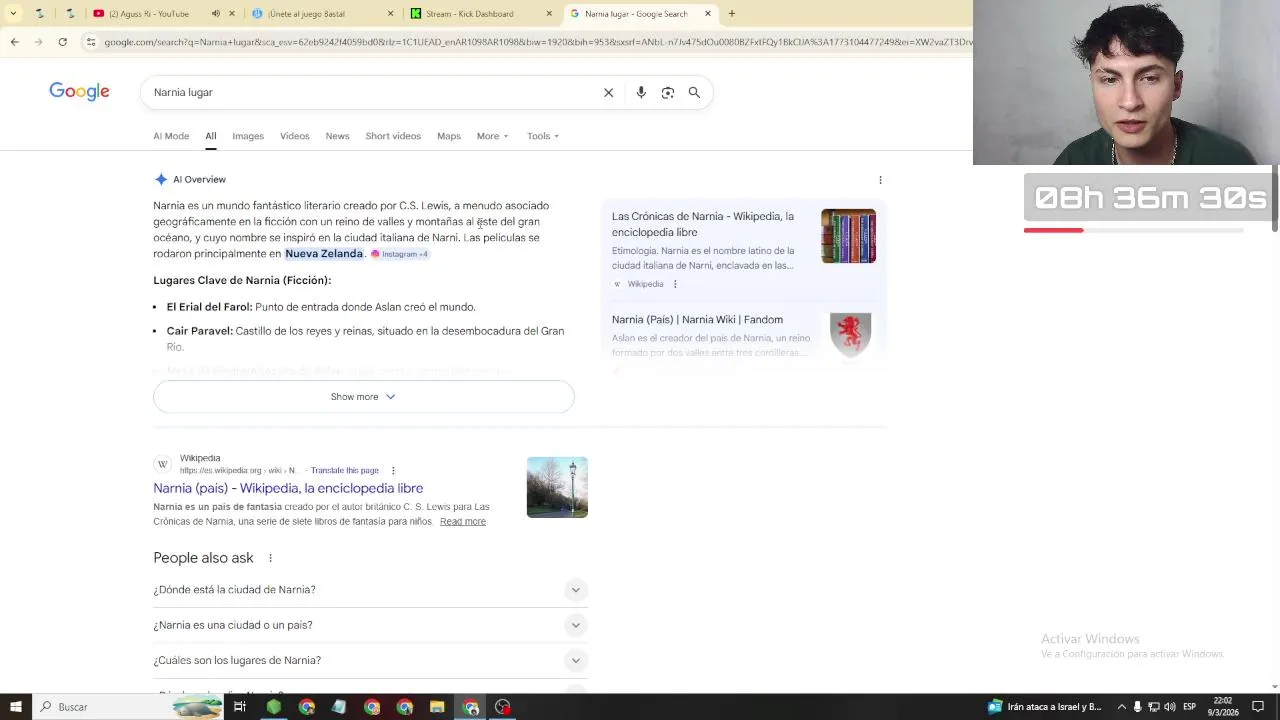Close the Kick Dashboard tab

549,14
